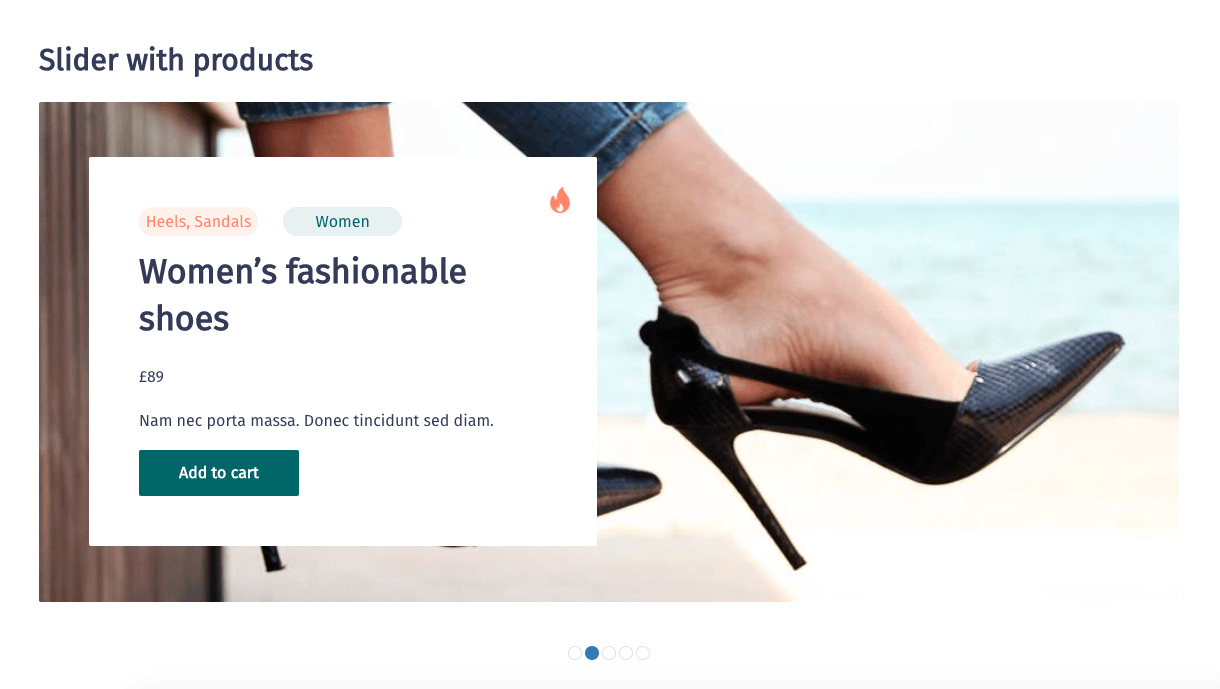
Task: Open the Heels category tag
Action: coord(166,222)
